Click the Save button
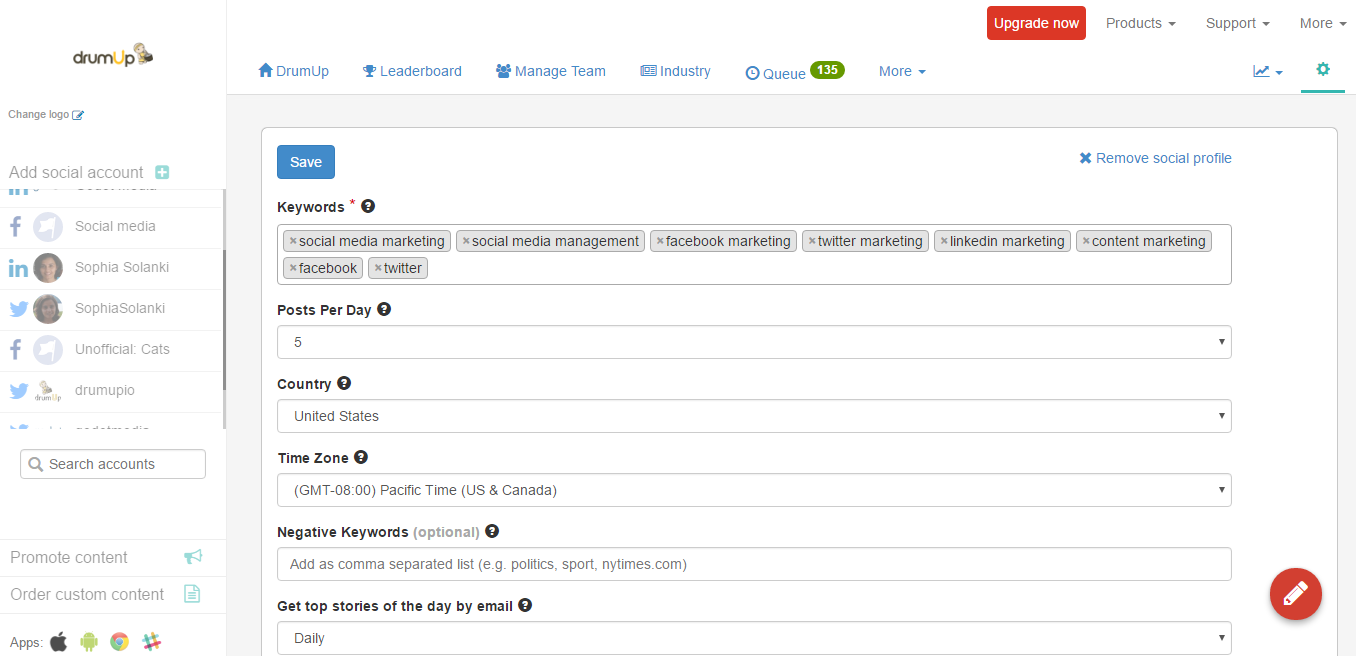The image size is (1356, 656). pos(306,162)
